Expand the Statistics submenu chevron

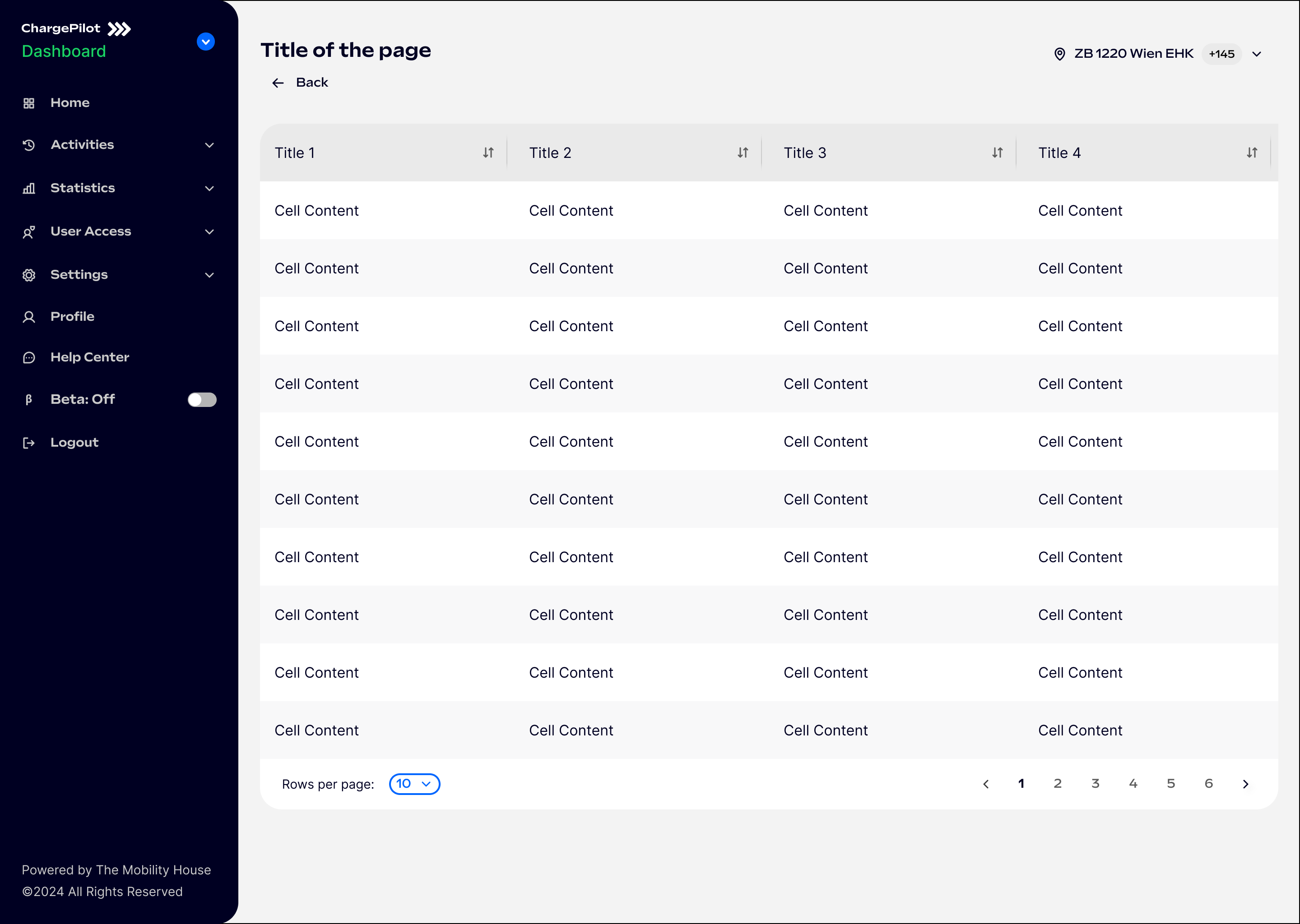209,188
